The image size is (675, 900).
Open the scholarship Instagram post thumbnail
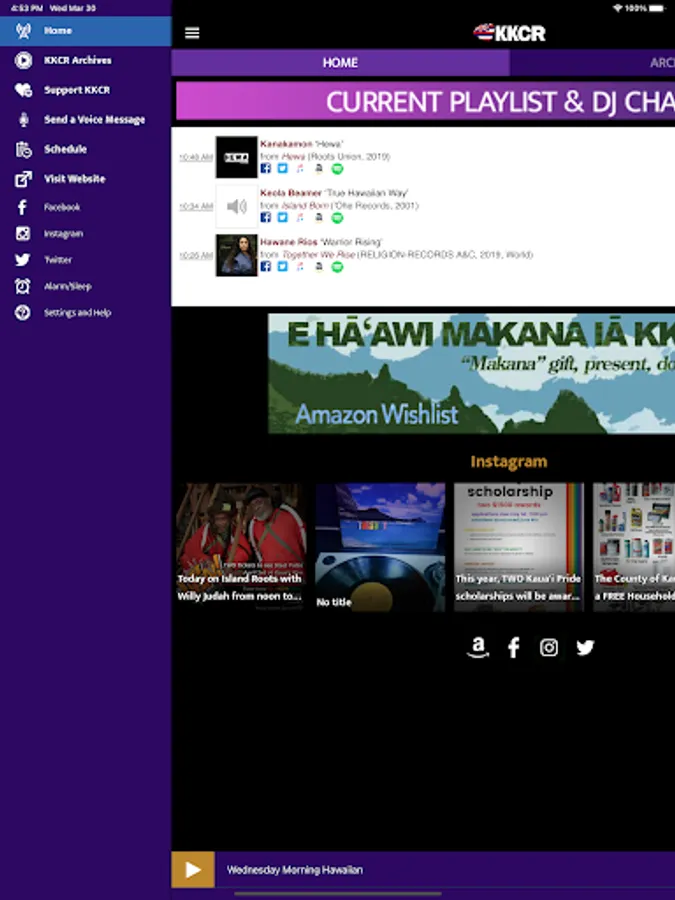[x=518, y=546]
